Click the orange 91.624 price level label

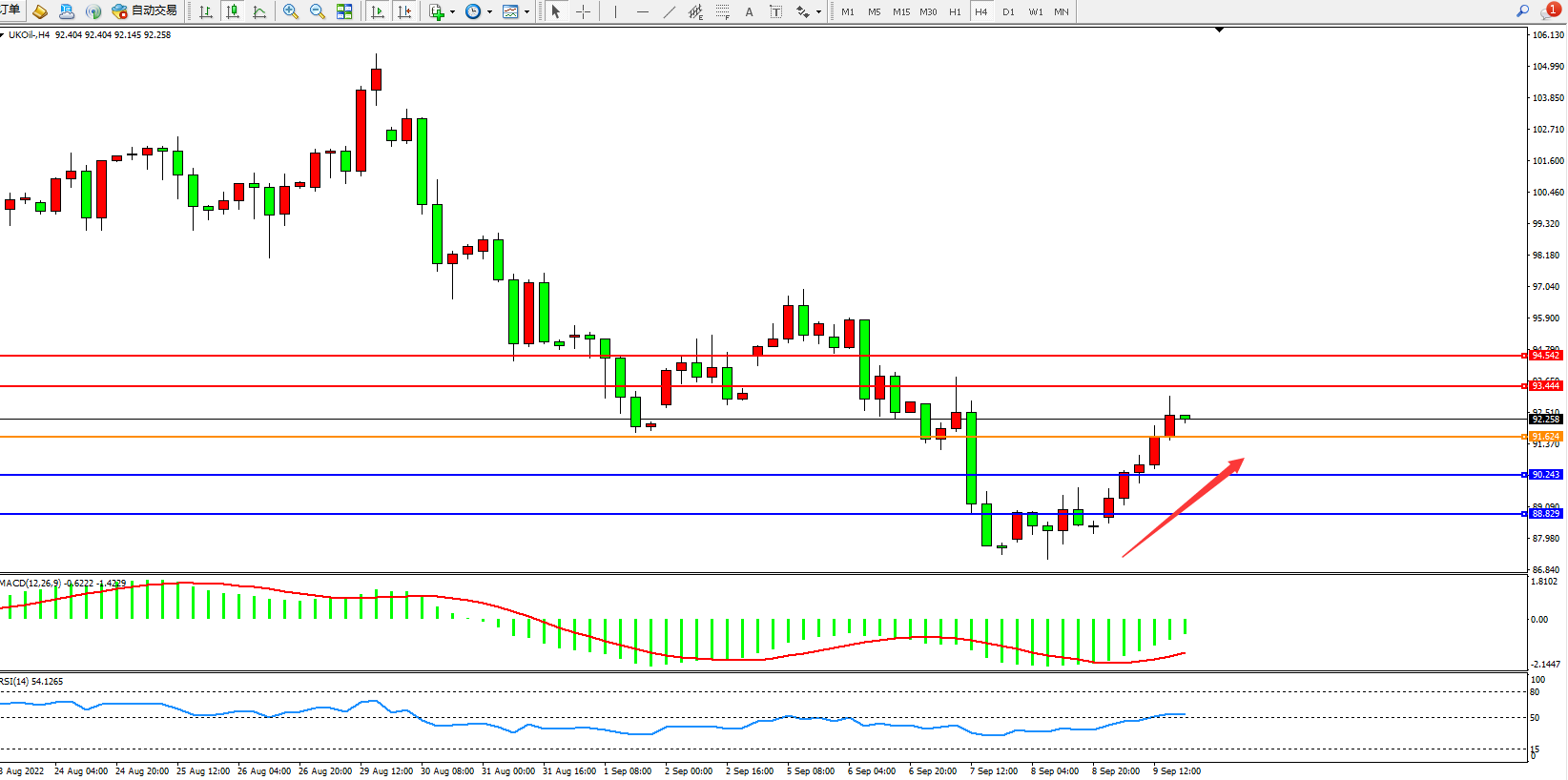(x=1545, y=437)
